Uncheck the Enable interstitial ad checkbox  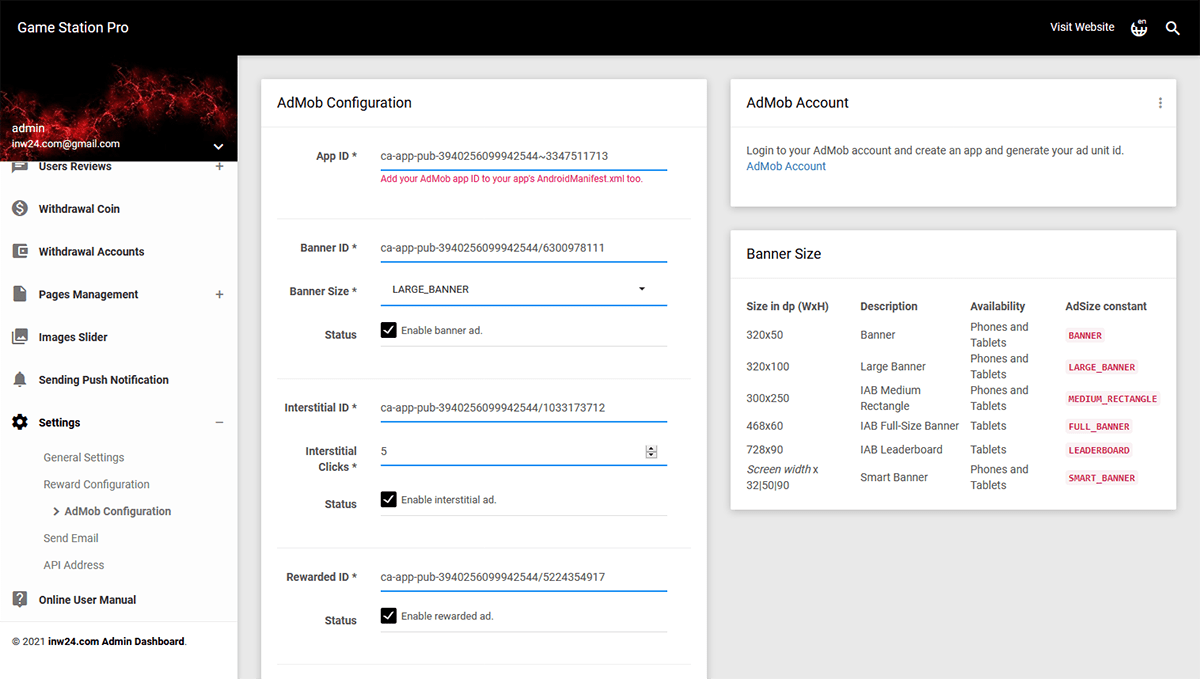pyautogui.click(x=389, y=499)
